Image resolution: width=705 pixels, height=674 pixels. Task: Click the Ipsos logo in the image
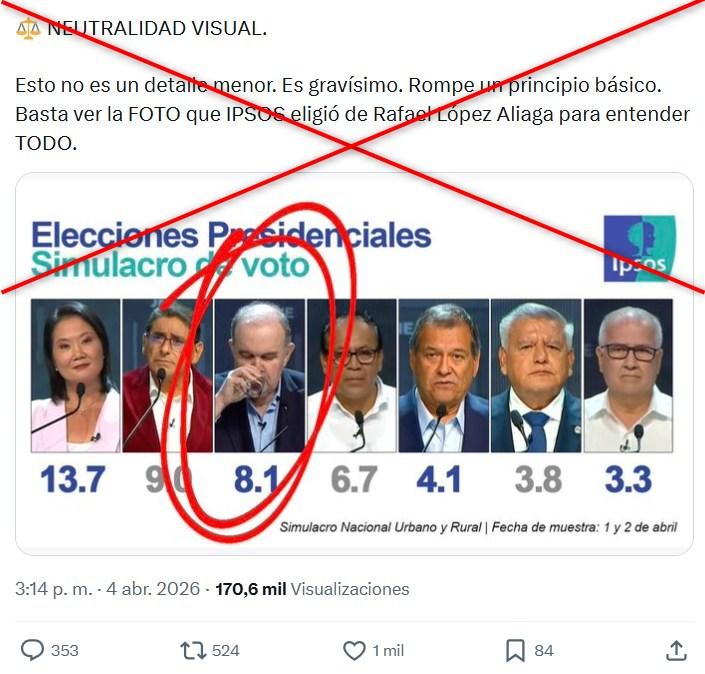pos(639,249)
